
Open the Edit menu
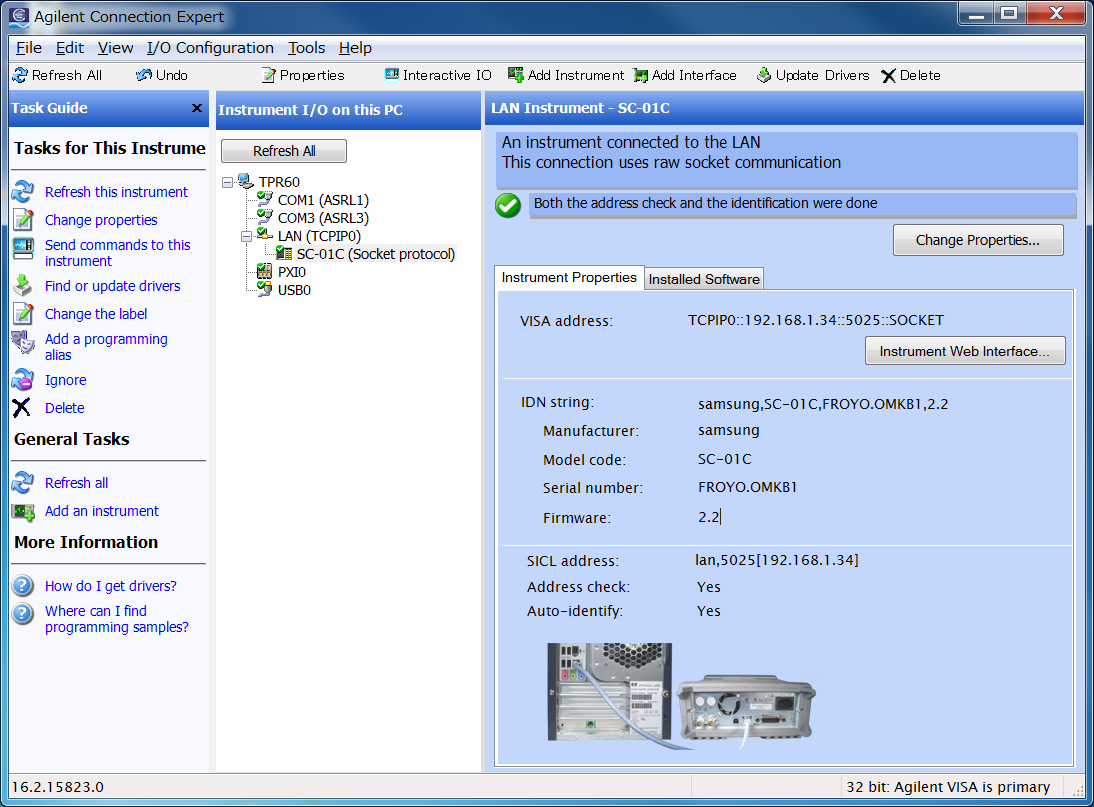pyautogui.click(x=70, y=47)
